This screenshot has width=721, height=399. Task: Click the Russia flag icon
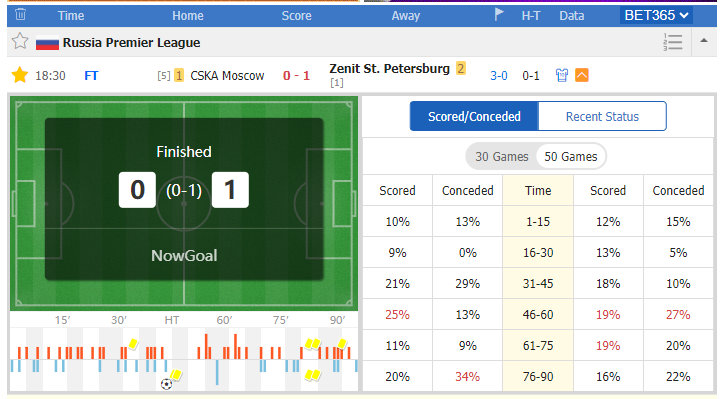coord(47,42)
